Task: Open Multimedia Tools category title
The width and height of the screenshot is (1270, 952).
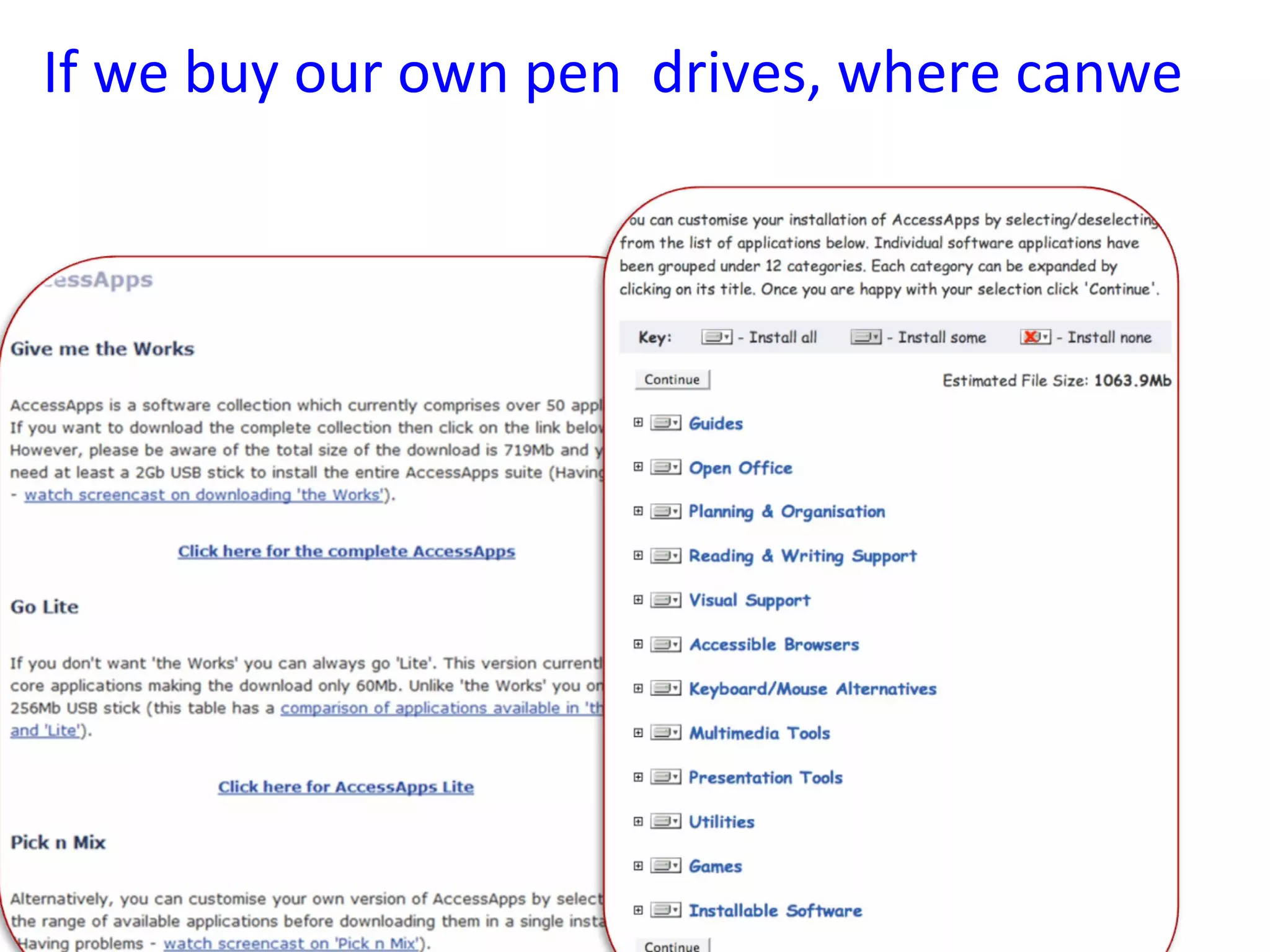Action: pyautogui.click(x=760, y=733)
